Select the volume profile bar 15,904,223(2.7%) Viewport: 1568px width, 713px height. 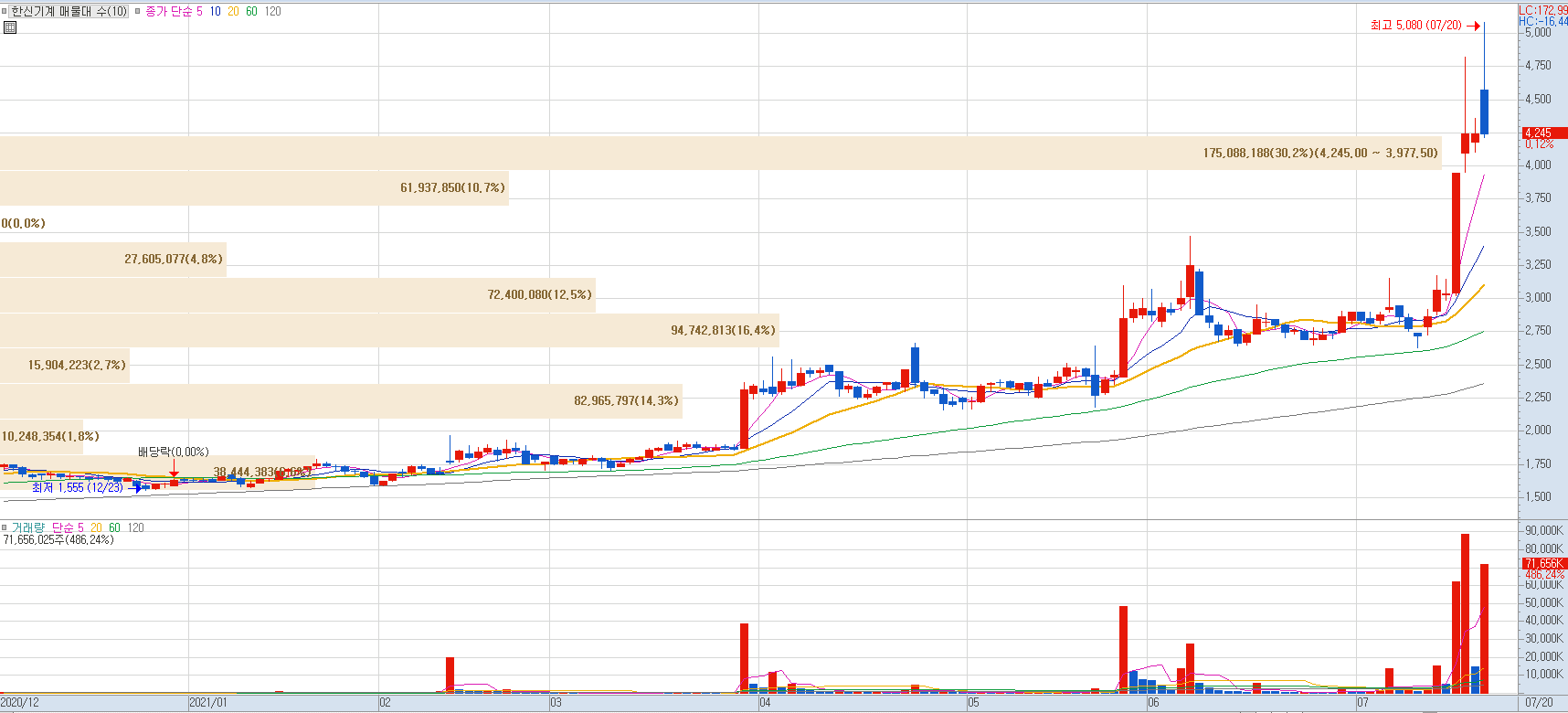65,366
